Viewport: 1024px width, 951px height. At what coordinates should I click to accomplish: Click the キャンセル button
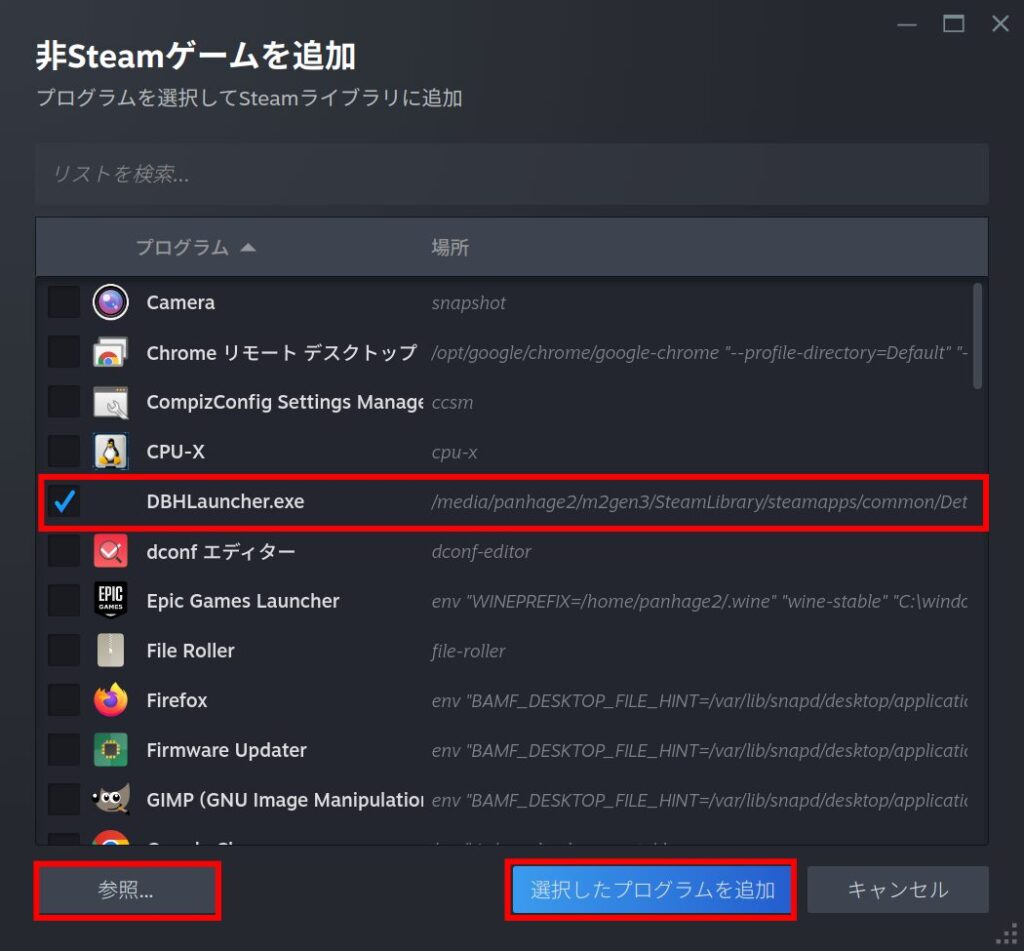(898, 890)
